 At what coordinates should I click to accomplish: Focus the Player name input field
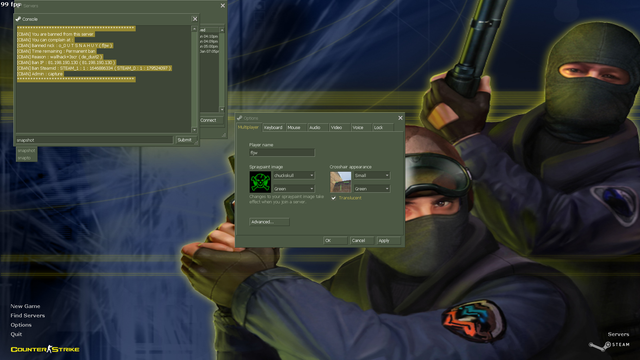(282, 153)
